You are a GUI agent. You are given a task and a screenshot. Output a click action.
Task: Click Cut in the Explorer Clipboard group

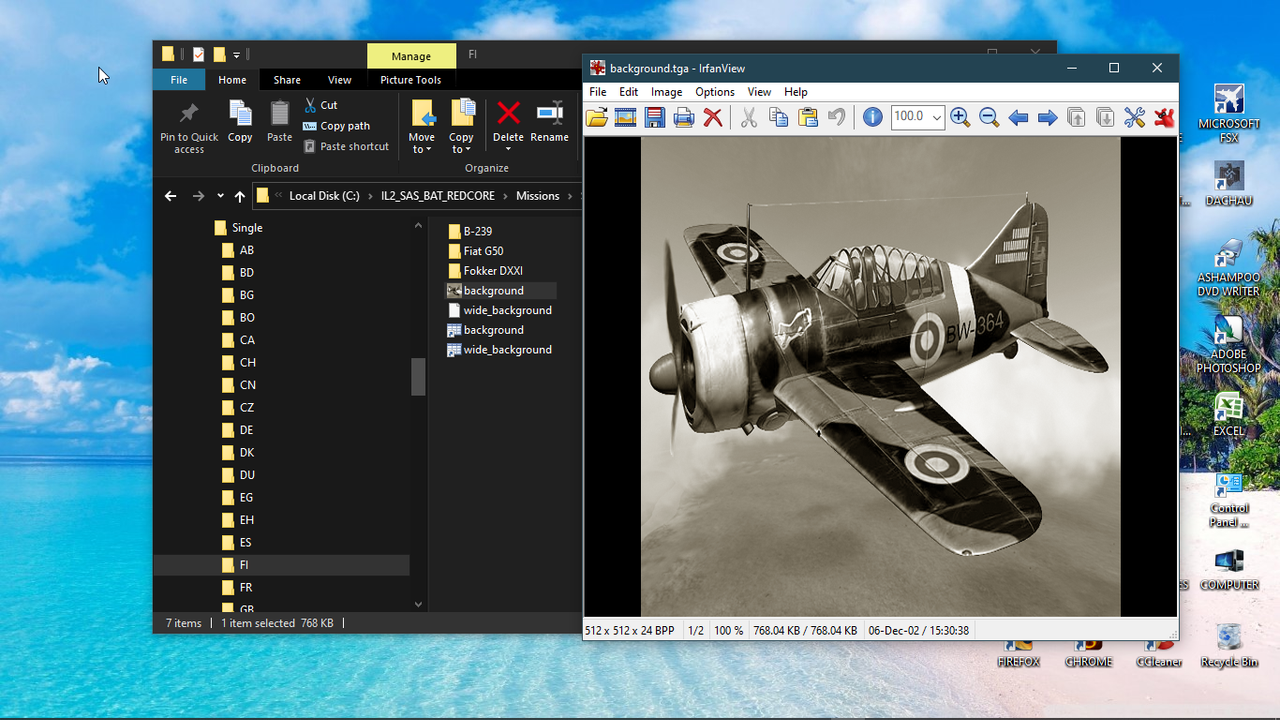pos(321,105)
